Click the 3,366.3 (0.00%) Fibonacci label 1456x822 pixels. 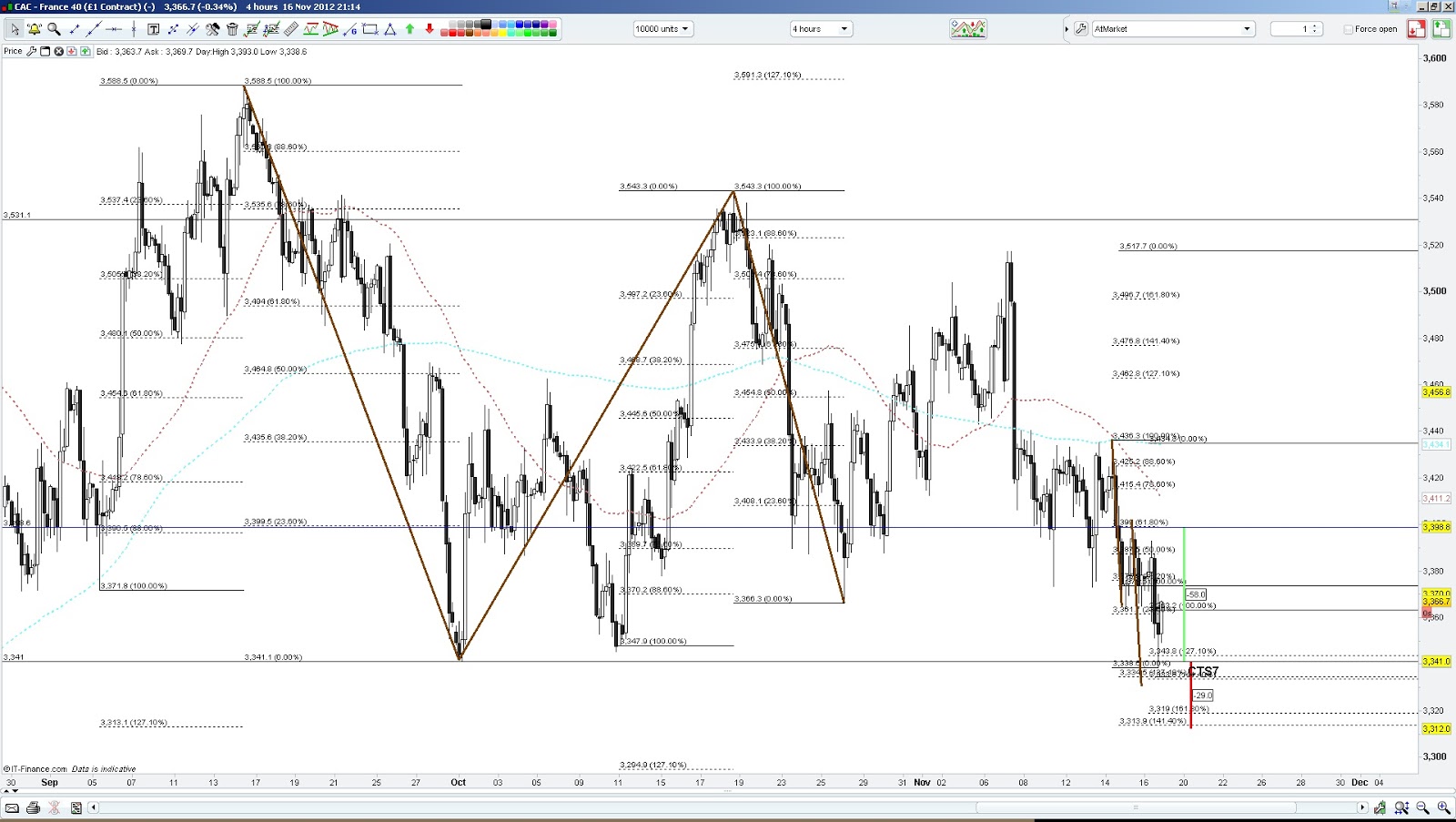[x=763, y=599]
